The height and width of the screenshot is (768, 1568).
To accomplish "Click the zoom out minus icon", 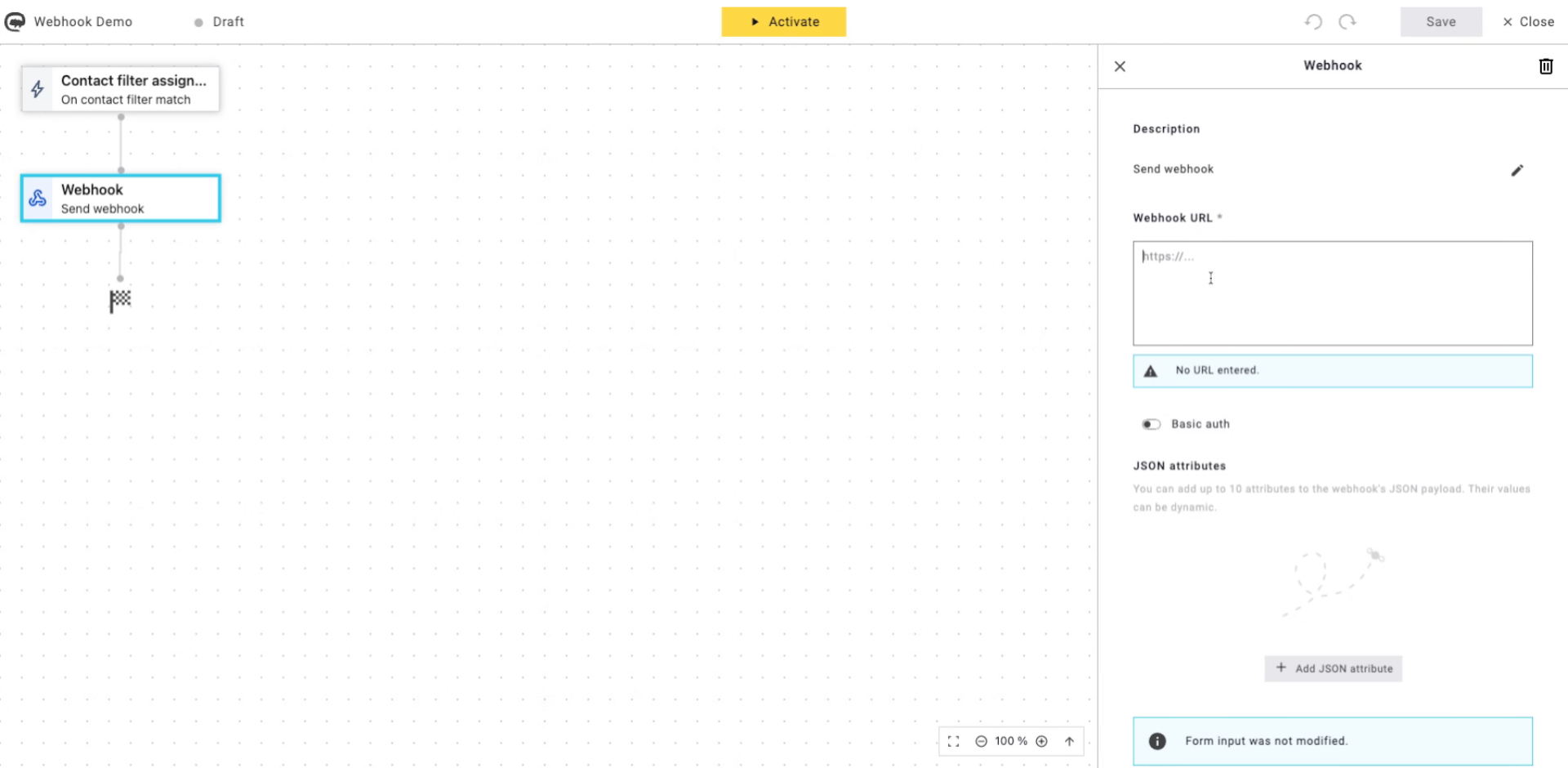I will tap(981, 741).
